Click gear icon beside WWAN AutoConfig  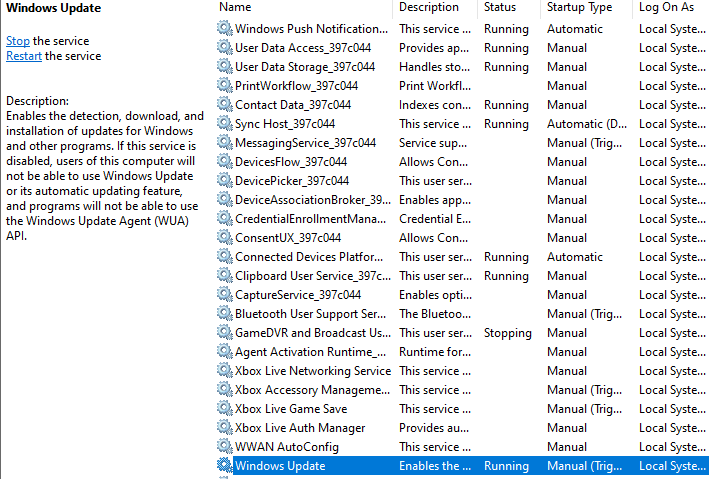224,446
